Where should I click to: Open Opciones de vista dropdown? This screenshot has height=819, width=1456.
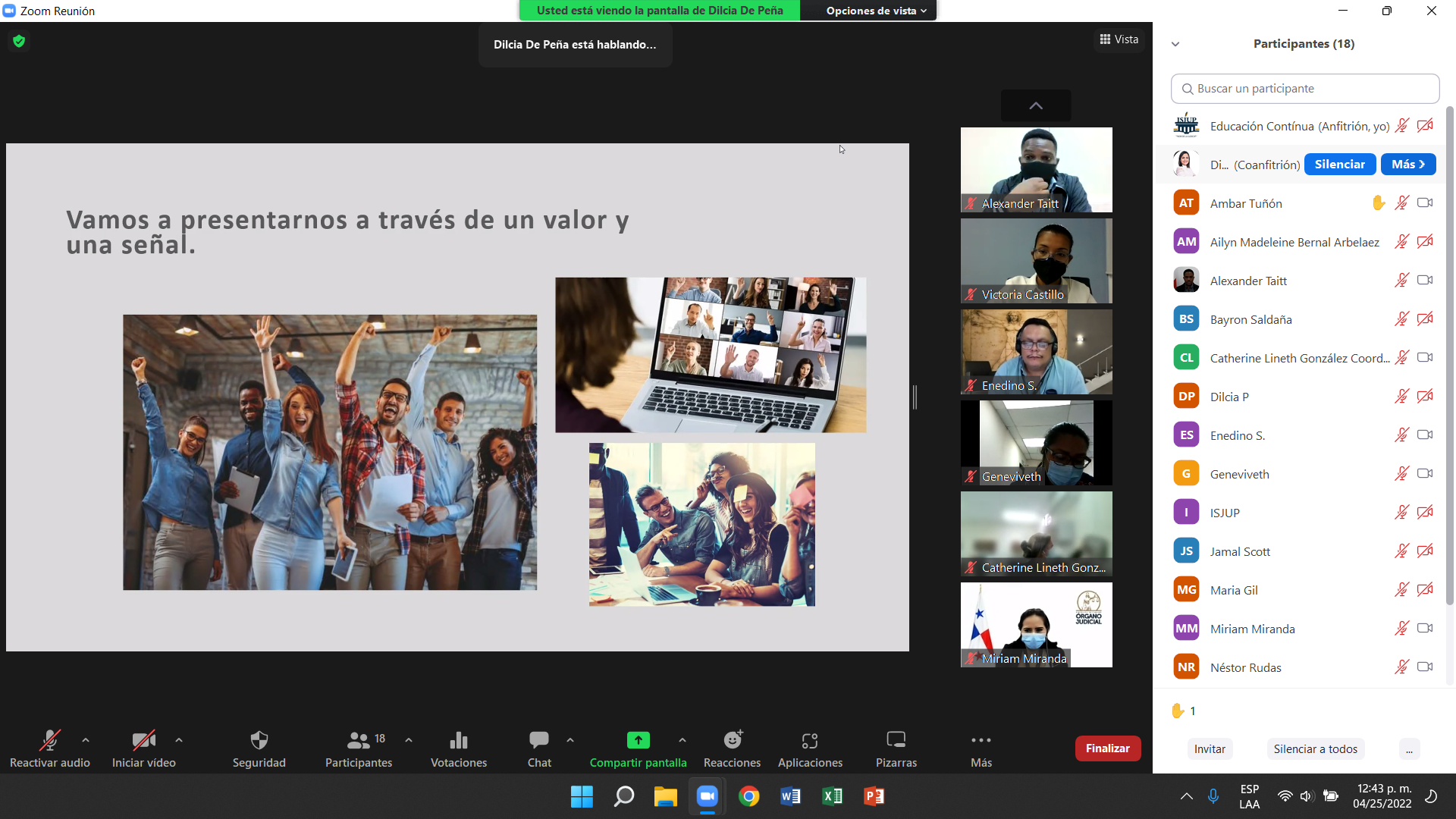pyautogui.click(x=877, y=11)
